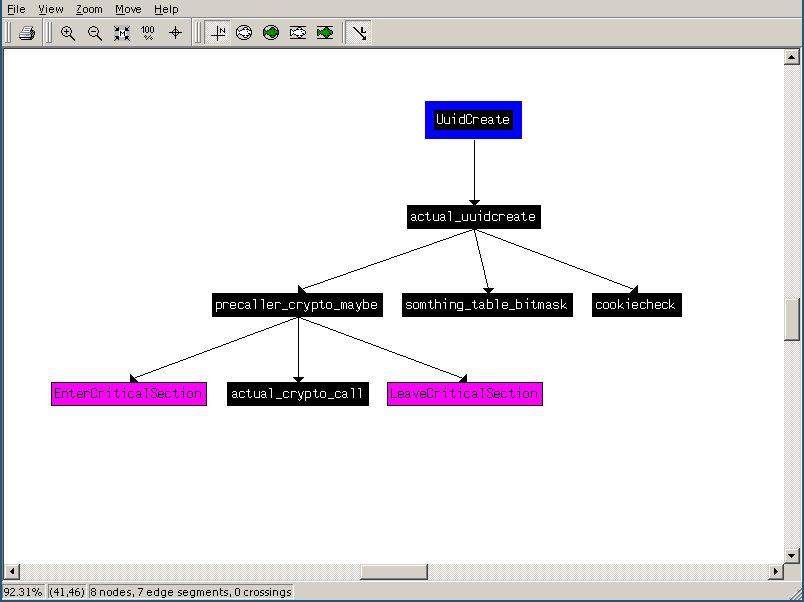Click the vertical scrollbar down arrow
Screen dimensions: 804x602
(x=793, y=555)
